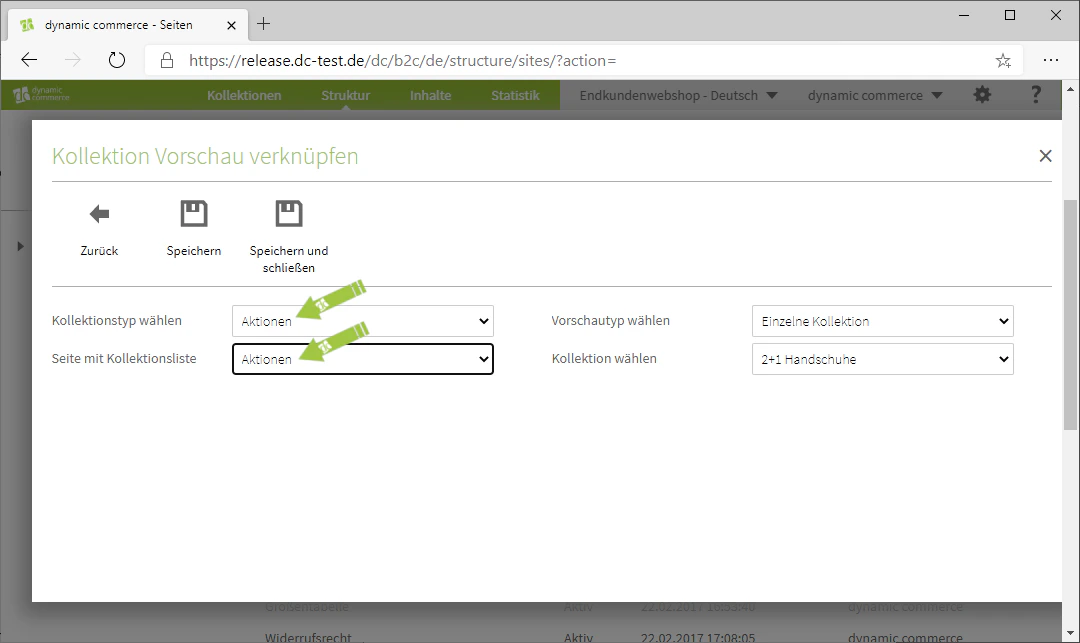The height and width of the screenshot is (643, 1080).
Task: Open a new browser tab
Action: point(263,24)
